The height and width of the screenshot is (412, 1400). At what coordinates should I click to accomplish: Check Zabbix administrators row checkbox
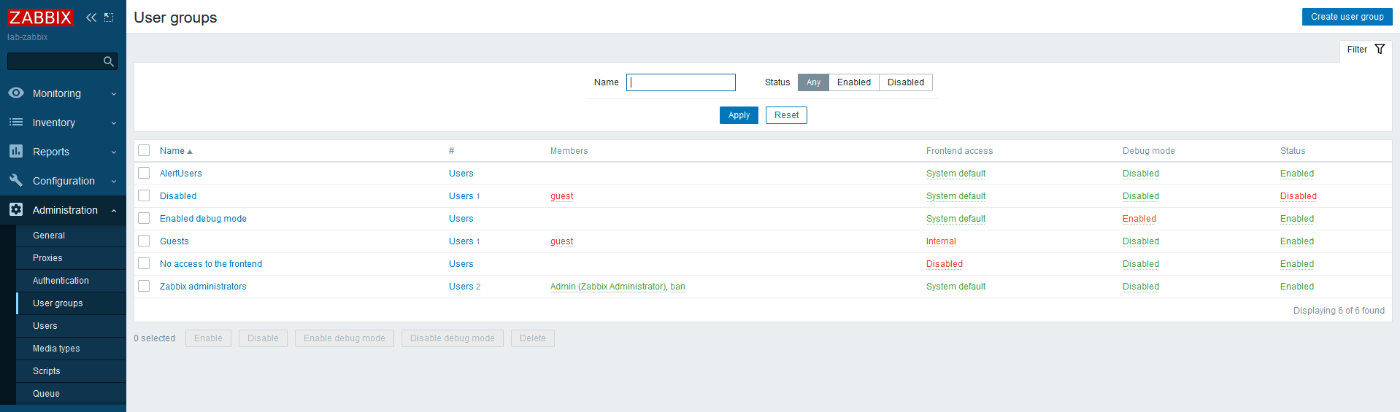click(x=144, y=286)
